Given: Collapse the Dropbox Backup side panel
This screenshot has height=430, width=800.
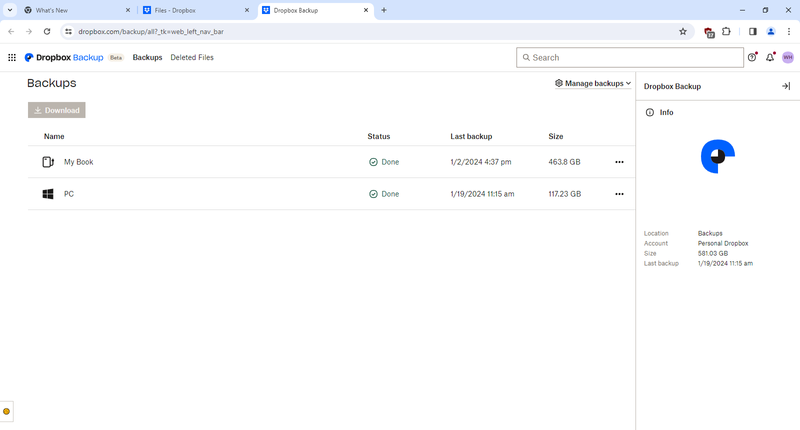Looking at the screenshot, I should [x=786, y=86].
